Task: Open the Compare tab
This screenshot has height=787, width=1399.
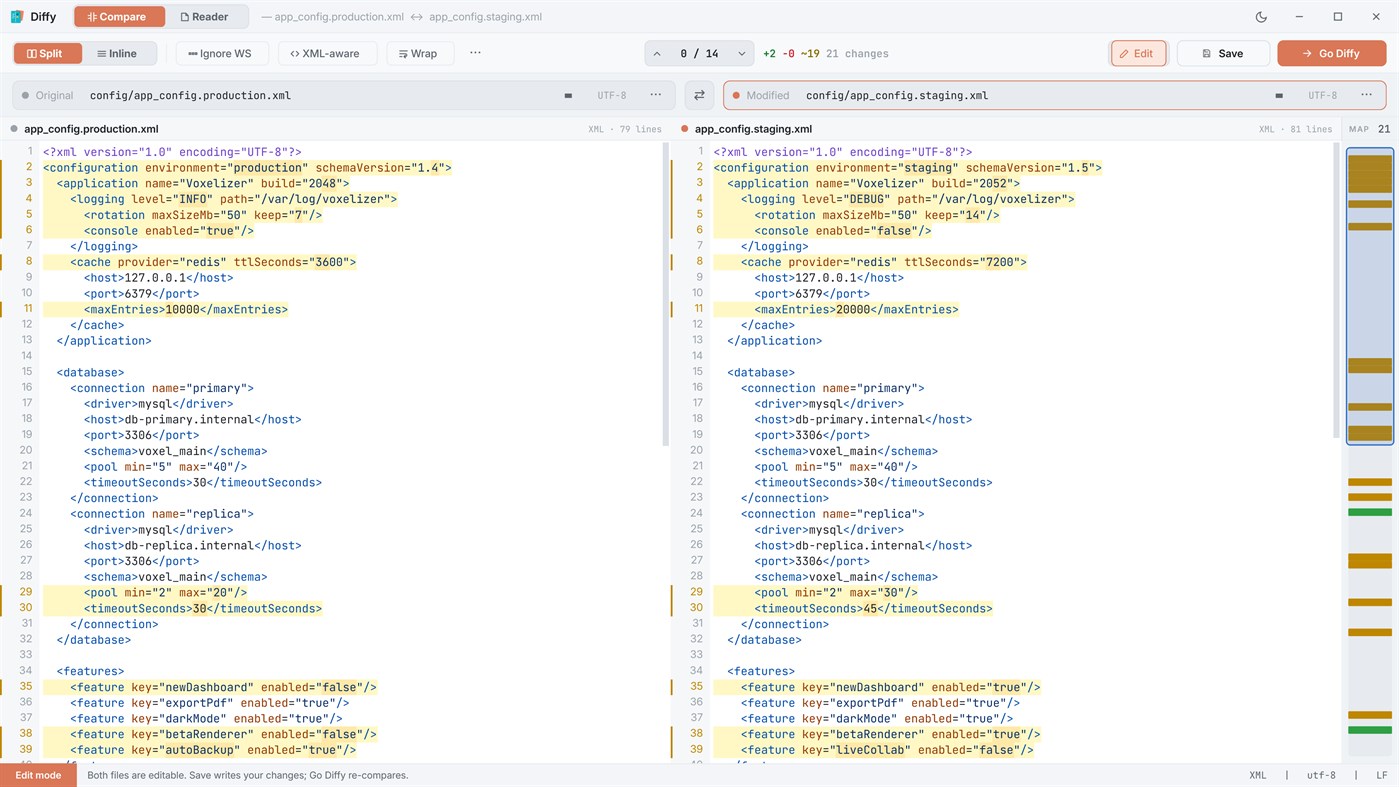Action: click(x=119, y=17)
